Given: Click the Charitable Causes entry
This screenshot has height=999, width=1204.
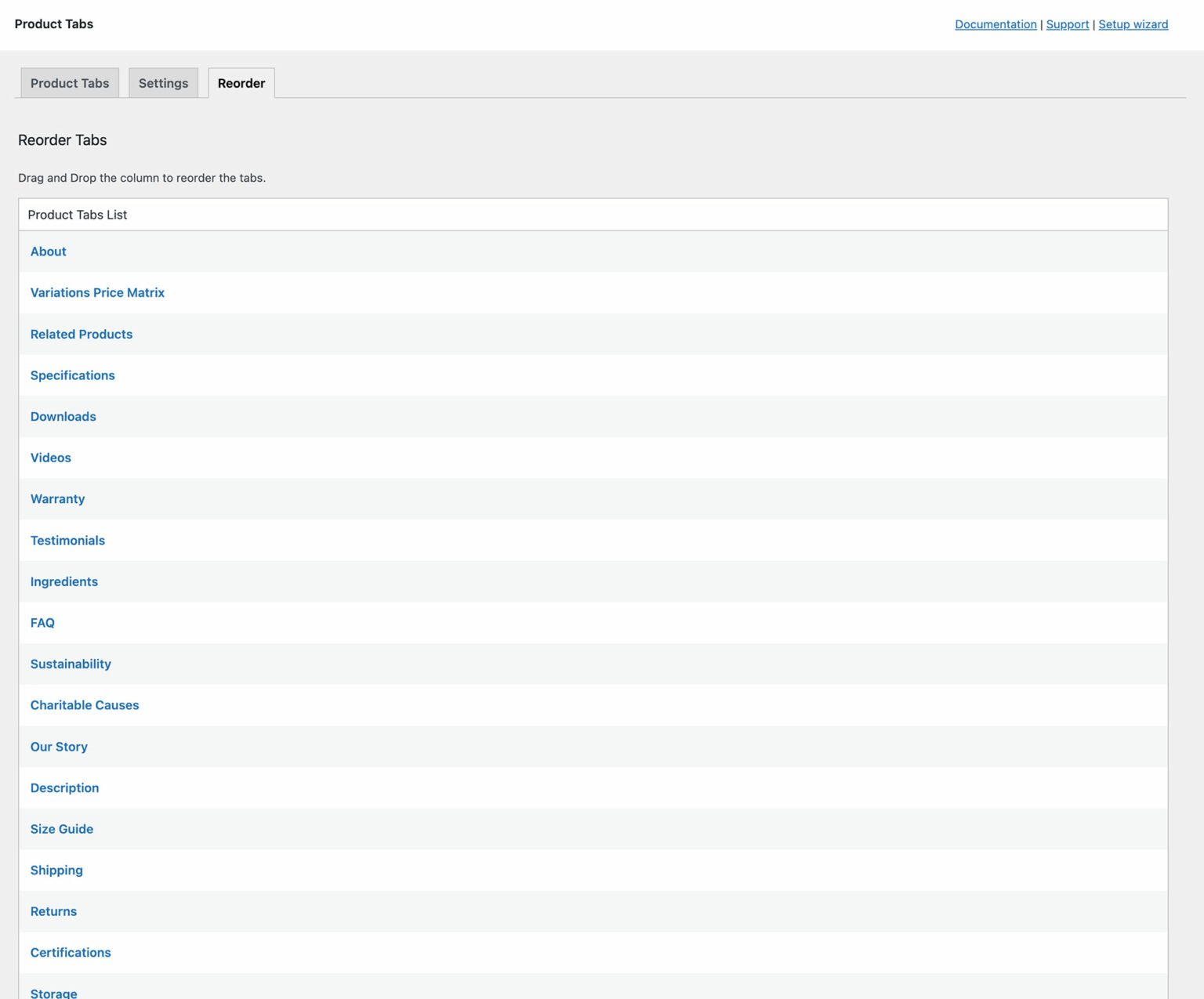Looking at the screenshot, I should pos(85,704).
